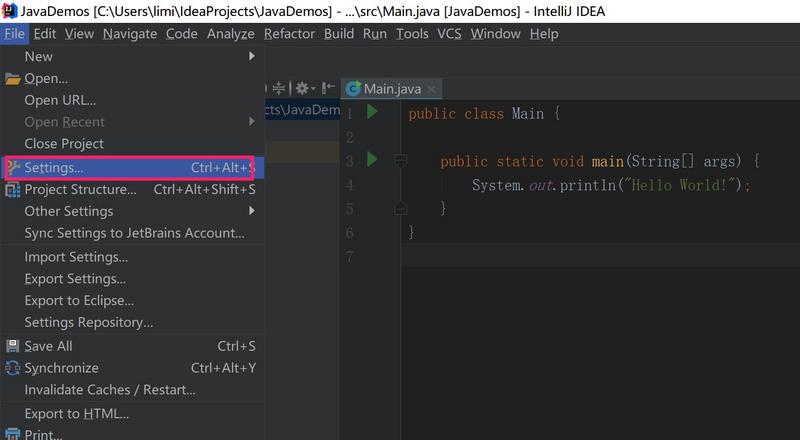800x440 pixels.
Task: Open the File menu
Action: pyautogui.click(x=14, y=34)
